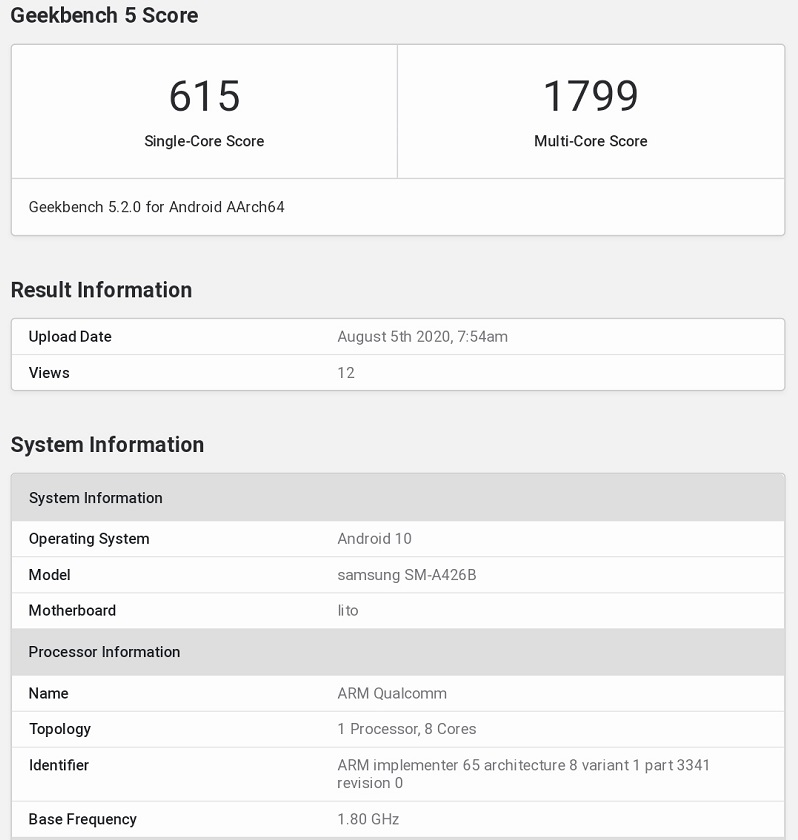Select 'samsung SM-A426B' model value

(x=406, y=575)
